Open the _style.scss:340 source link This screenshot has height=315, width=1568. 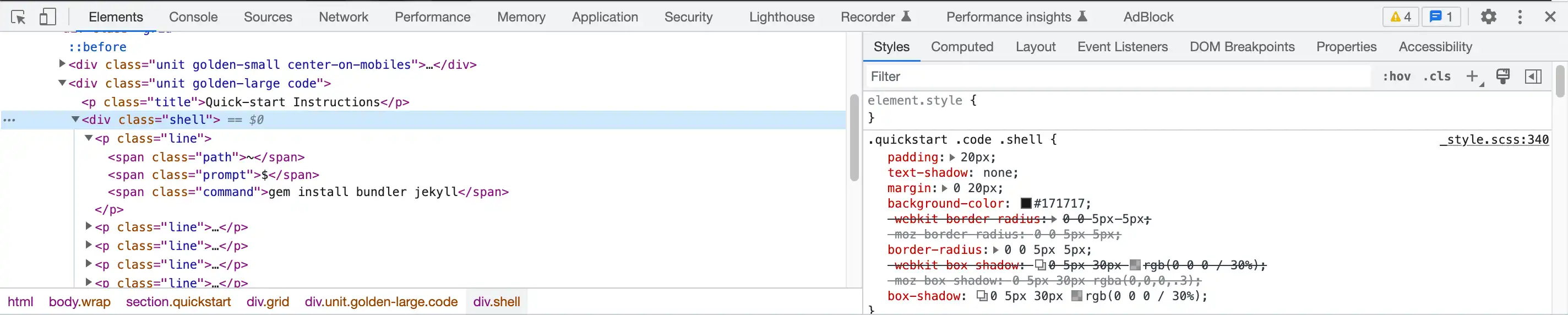pos(1494,139)
